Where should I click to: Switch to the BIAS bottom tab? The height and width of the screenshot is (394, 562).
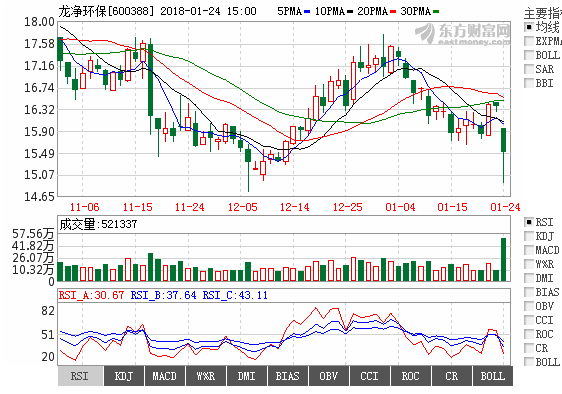point(287,376)
